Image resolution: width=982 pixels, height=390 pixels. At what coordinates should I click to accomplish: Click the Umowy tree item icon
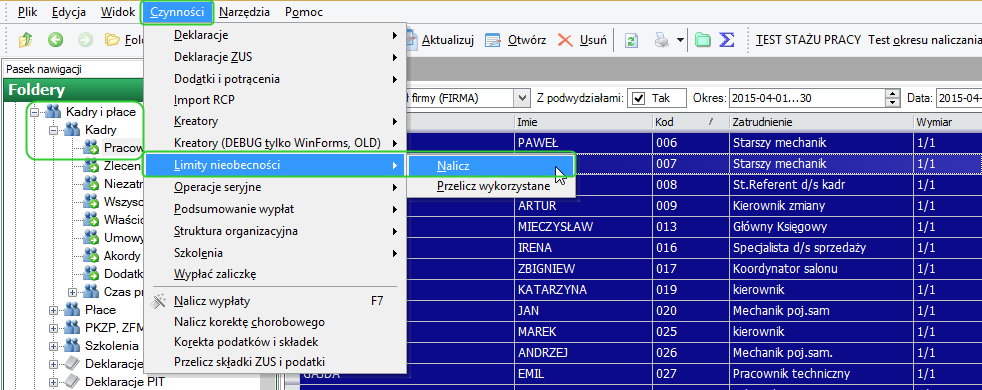tap(91, 238)
